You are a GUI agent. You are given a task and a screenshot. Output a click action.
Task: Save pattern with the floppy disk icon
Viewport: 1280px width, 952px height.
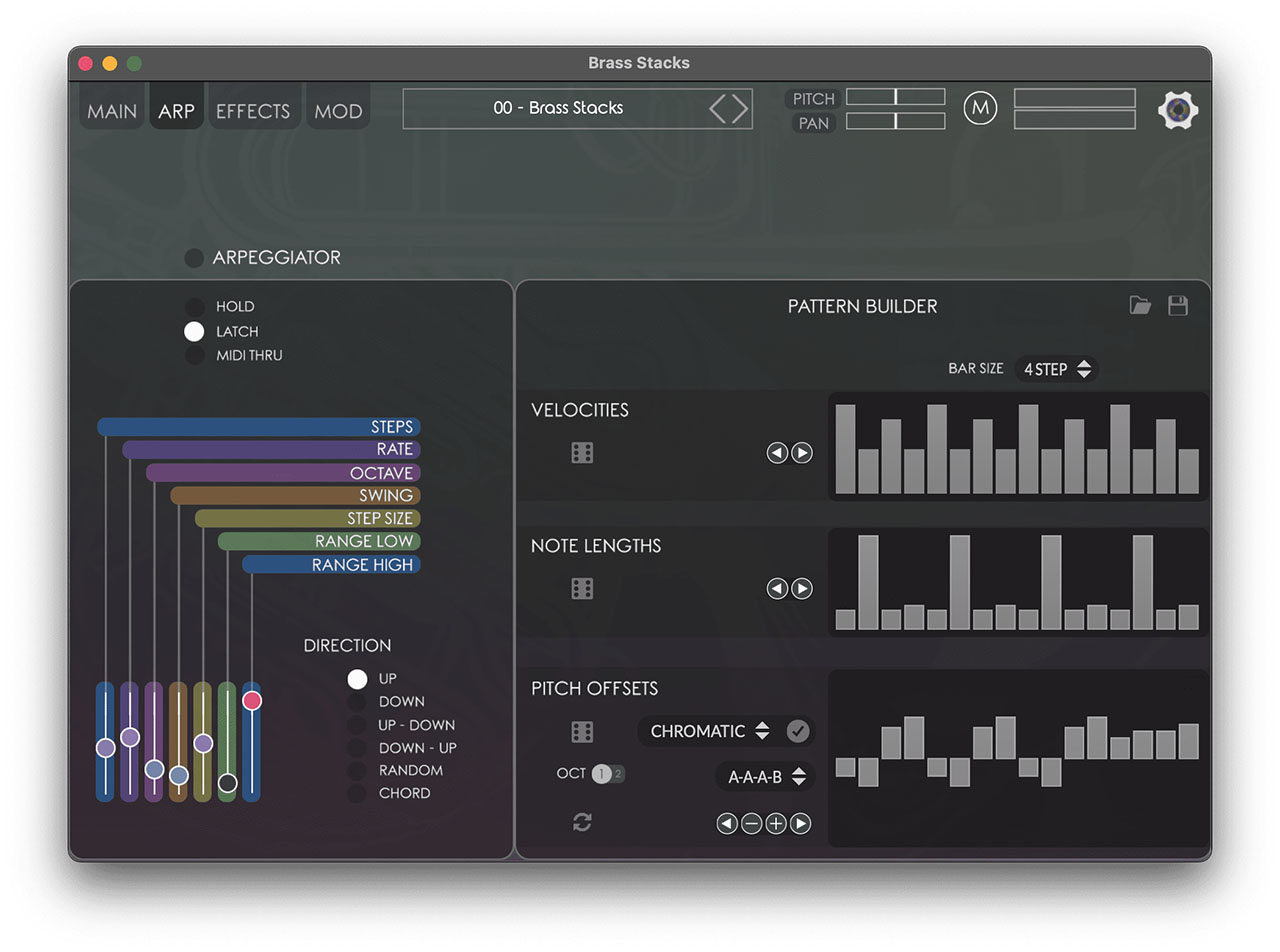tap(1178, 306)
